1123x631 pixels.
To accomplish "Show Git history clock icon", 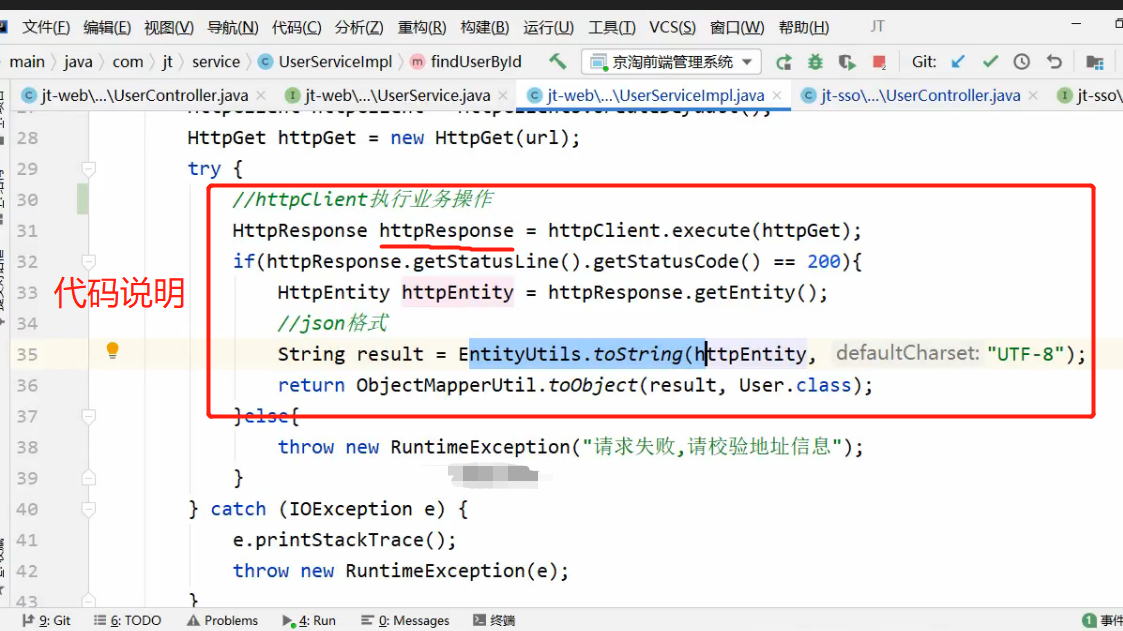I will click(1022, 62).
